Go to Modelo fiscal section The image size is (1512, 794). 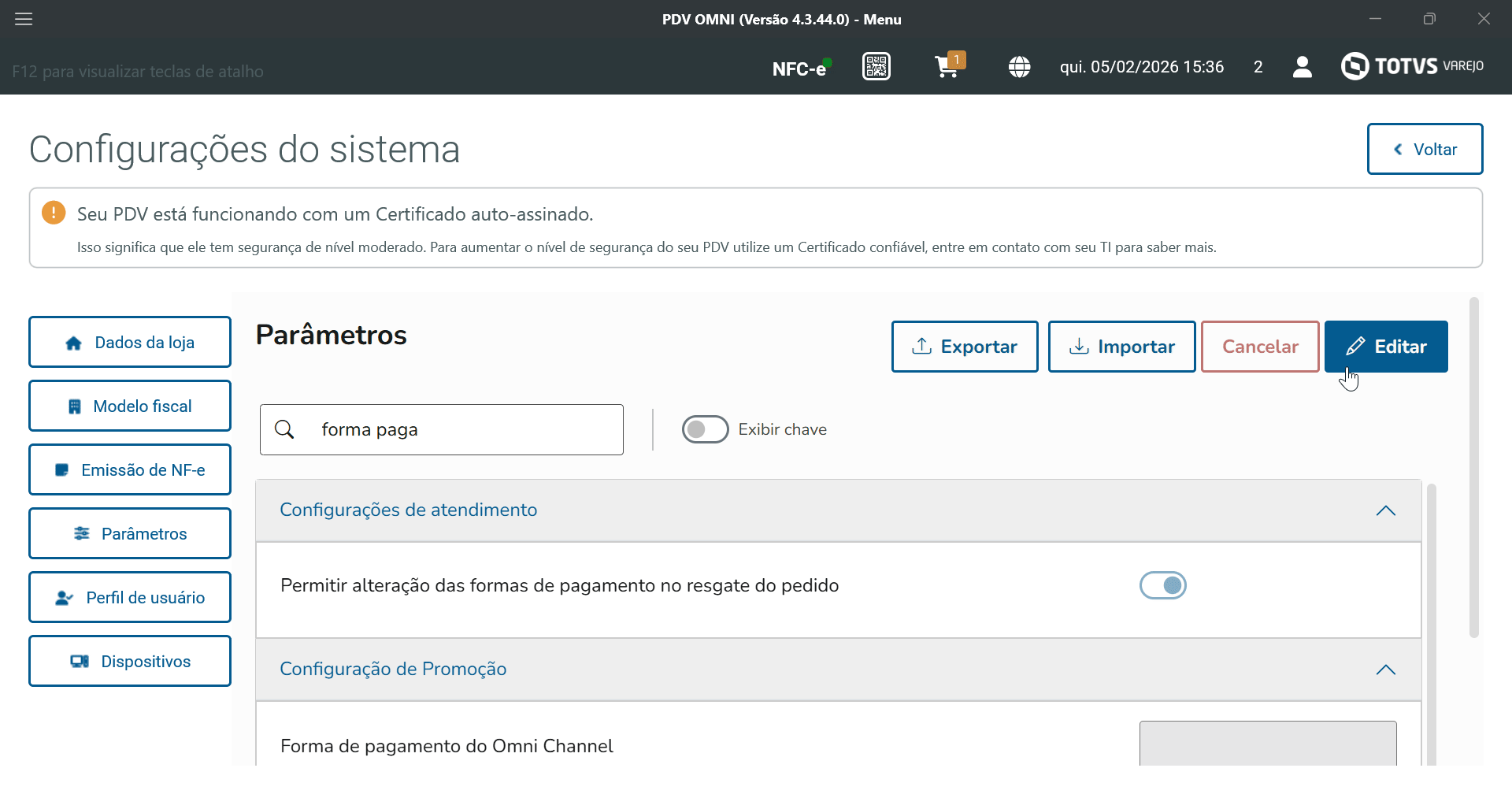130,406
